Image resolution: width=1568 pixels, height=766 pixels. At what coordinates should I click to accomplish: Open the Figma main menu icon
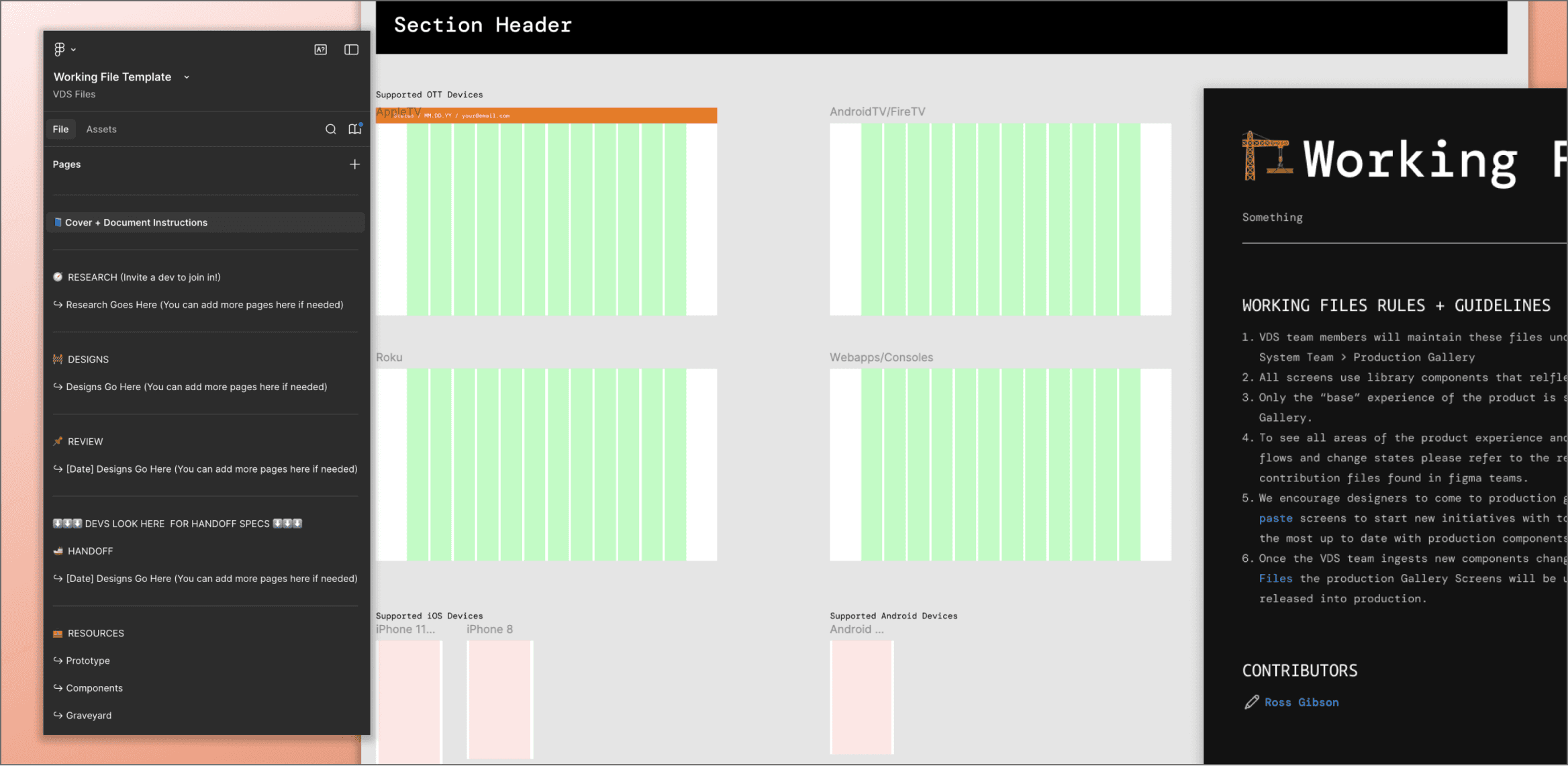(59, 49)
